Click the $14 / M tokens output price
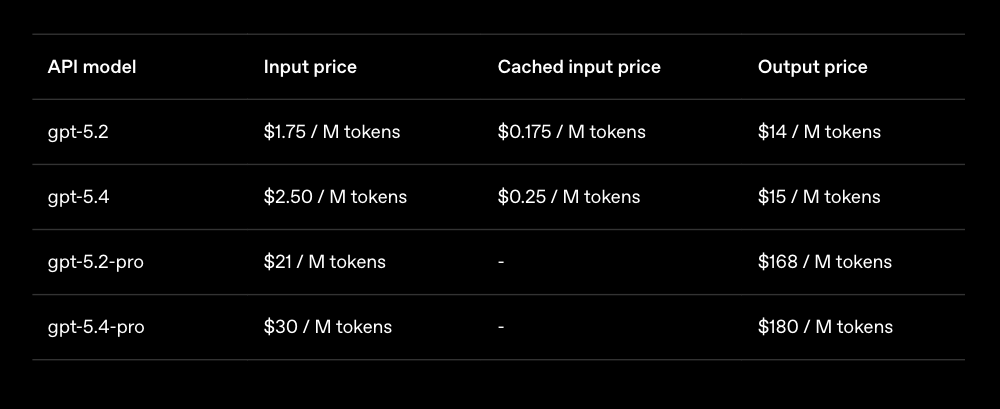This screenshot has height=409, width=1000. [819, 132]
